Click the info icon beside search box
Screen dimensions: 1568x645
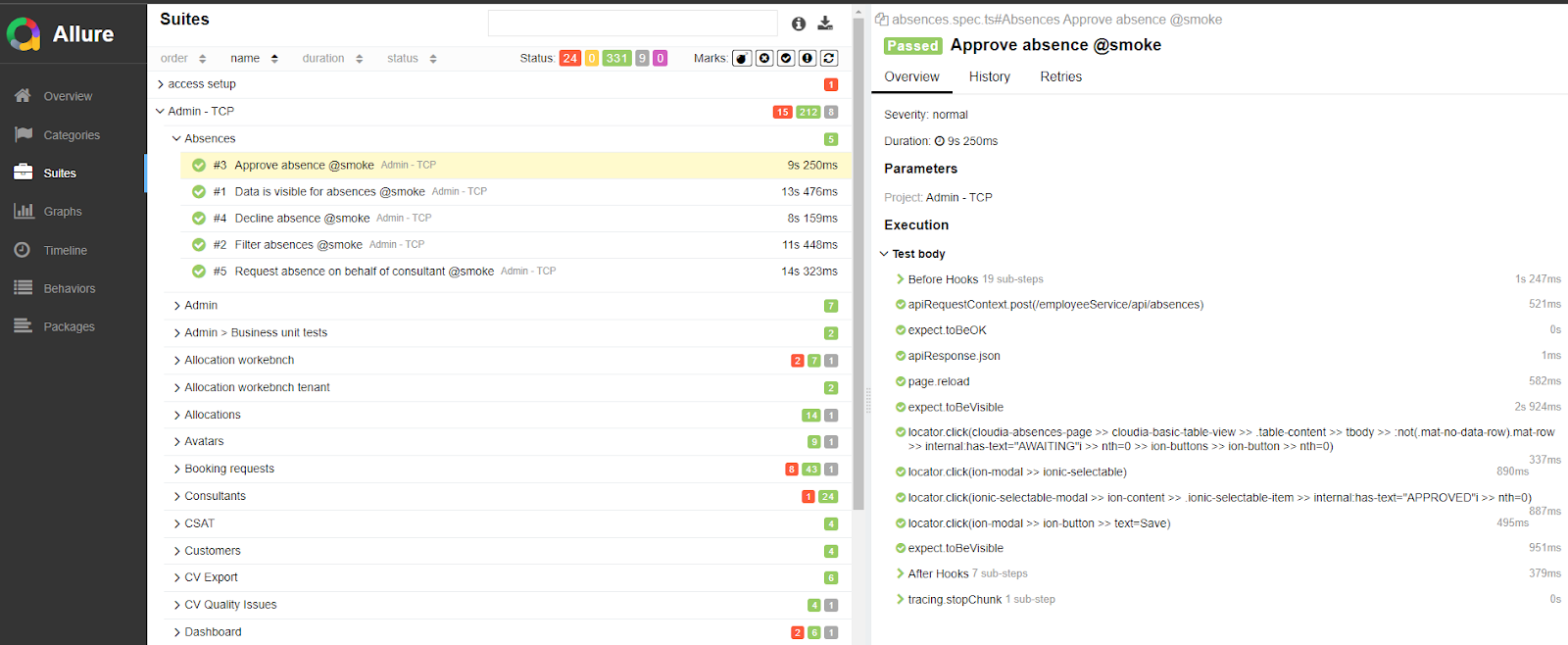coord(799,24)
